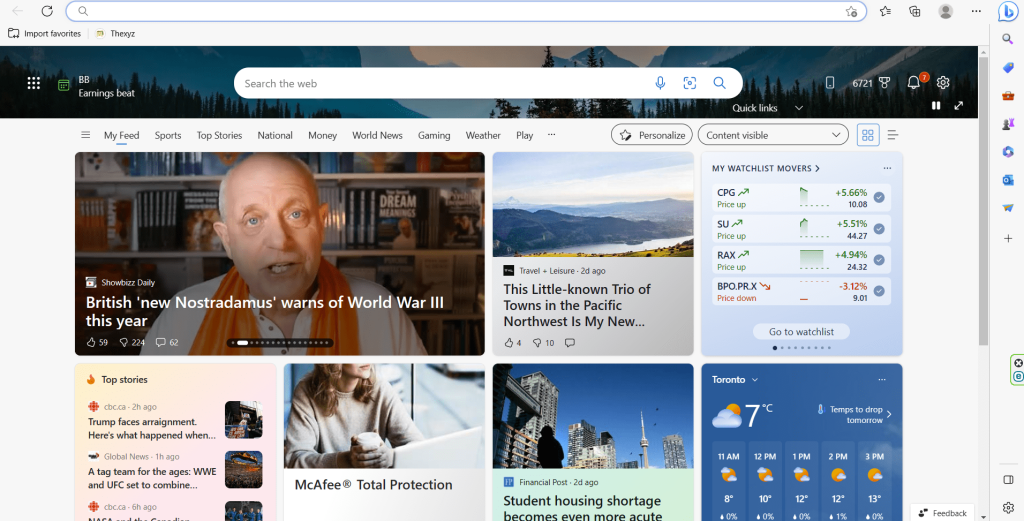The height and width of the screenshot is (521, 1024).
Task: Open the weather card more options
Action: pos(882,379)
